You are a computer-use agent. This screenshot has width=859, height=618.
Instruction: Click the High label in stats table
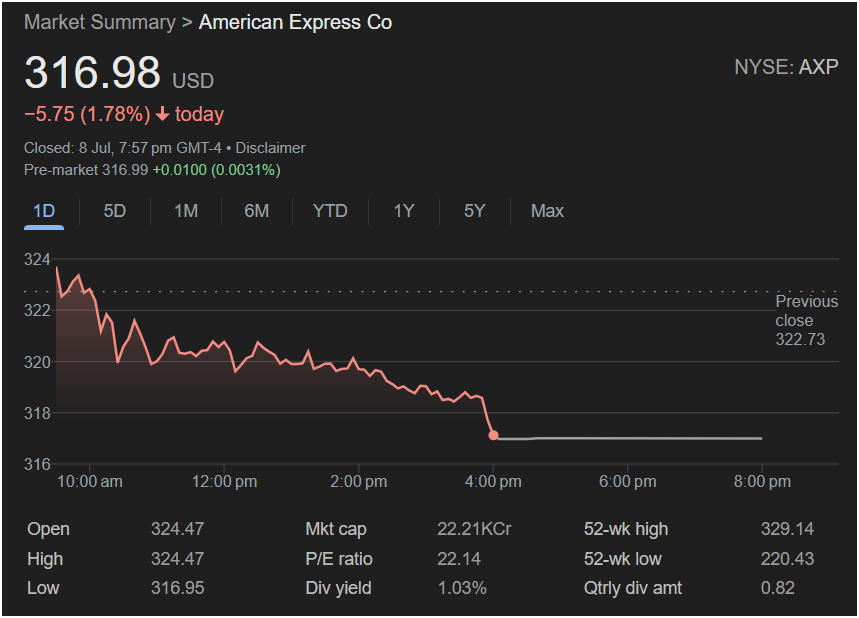[x=45, y=559]
